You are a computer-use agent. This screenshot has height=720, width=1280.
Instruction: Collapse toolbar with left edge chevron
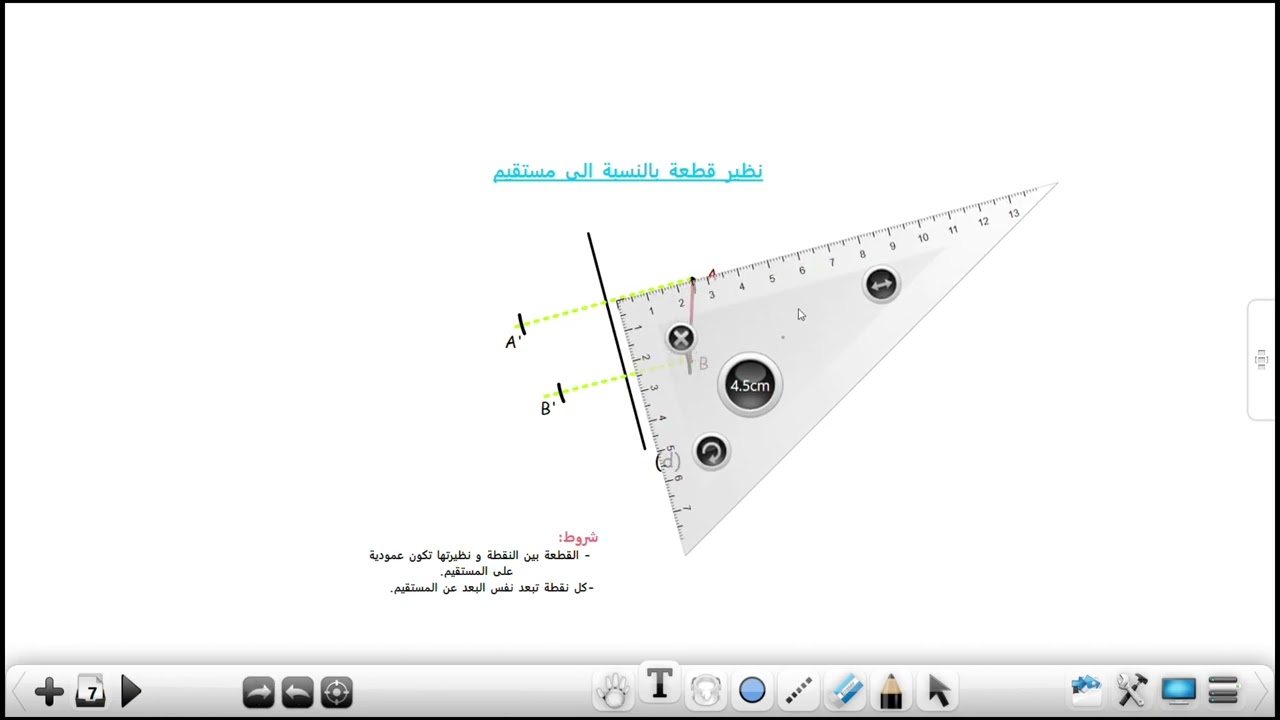[x=17, y=691]
